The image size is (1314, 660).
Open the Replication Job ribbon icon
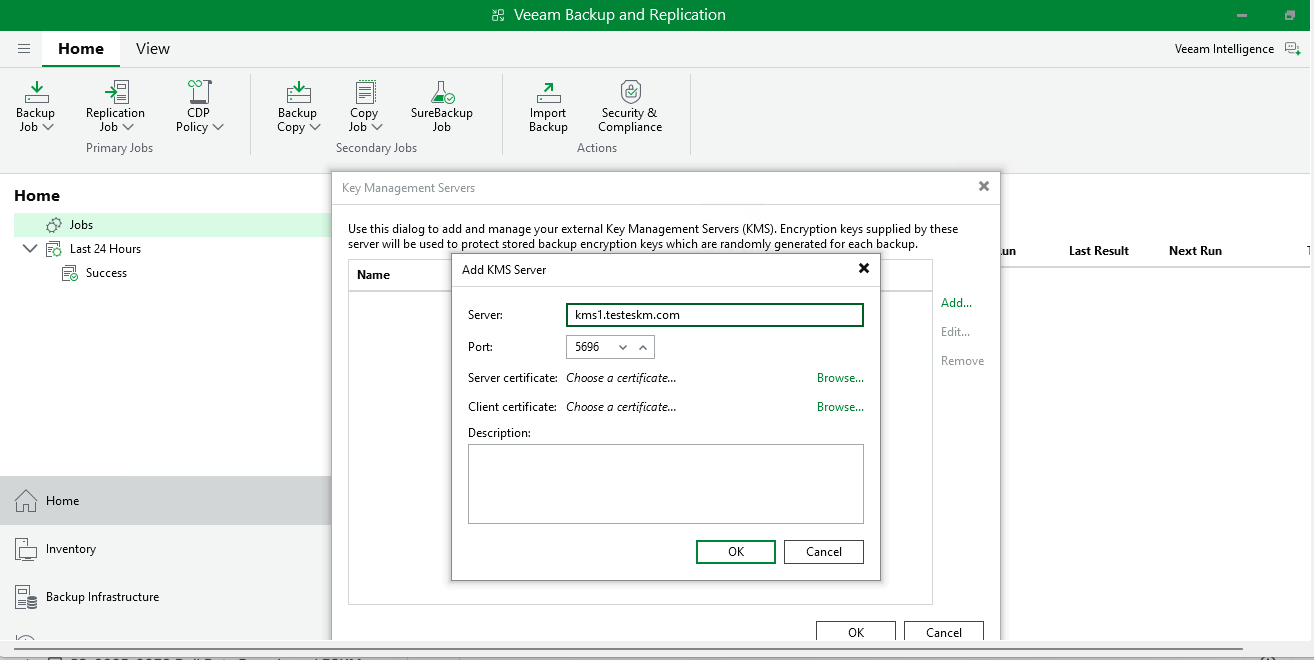click(x=116, y=92)
